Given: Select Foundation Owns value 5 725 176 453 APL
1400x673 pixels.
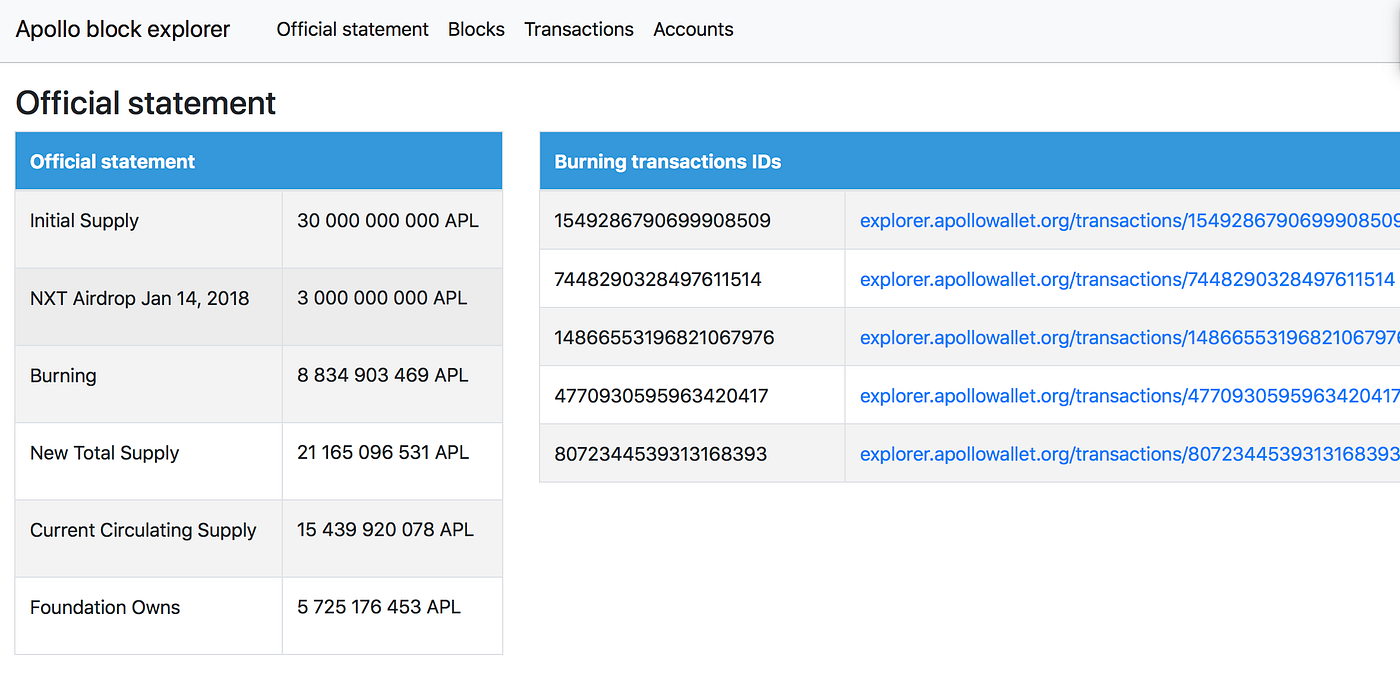Looking at the screenshot, I should (379, 607).
